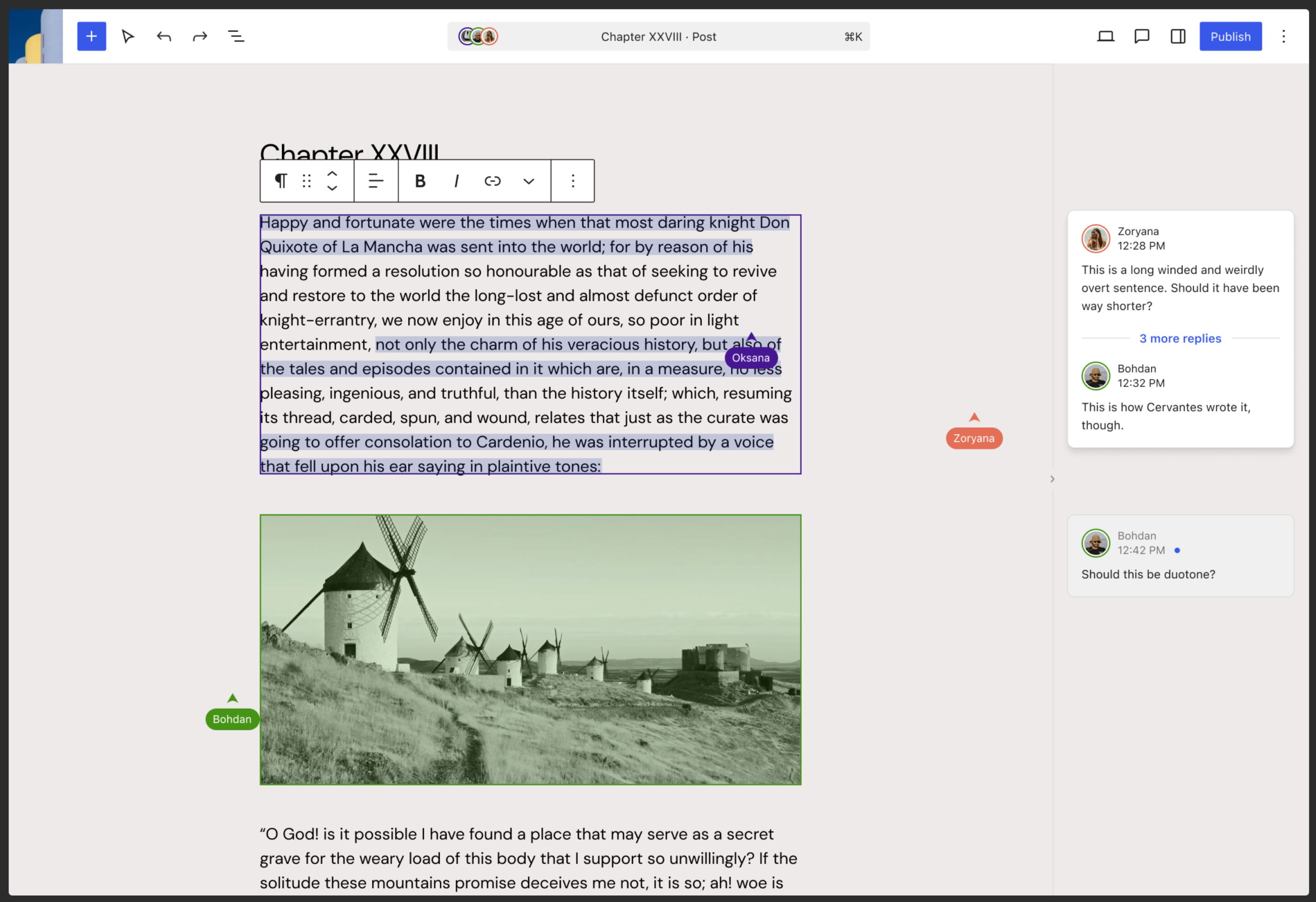Toggle italic formatting
This screenshot has width=1316, height=902.
[x=457, y=181]
